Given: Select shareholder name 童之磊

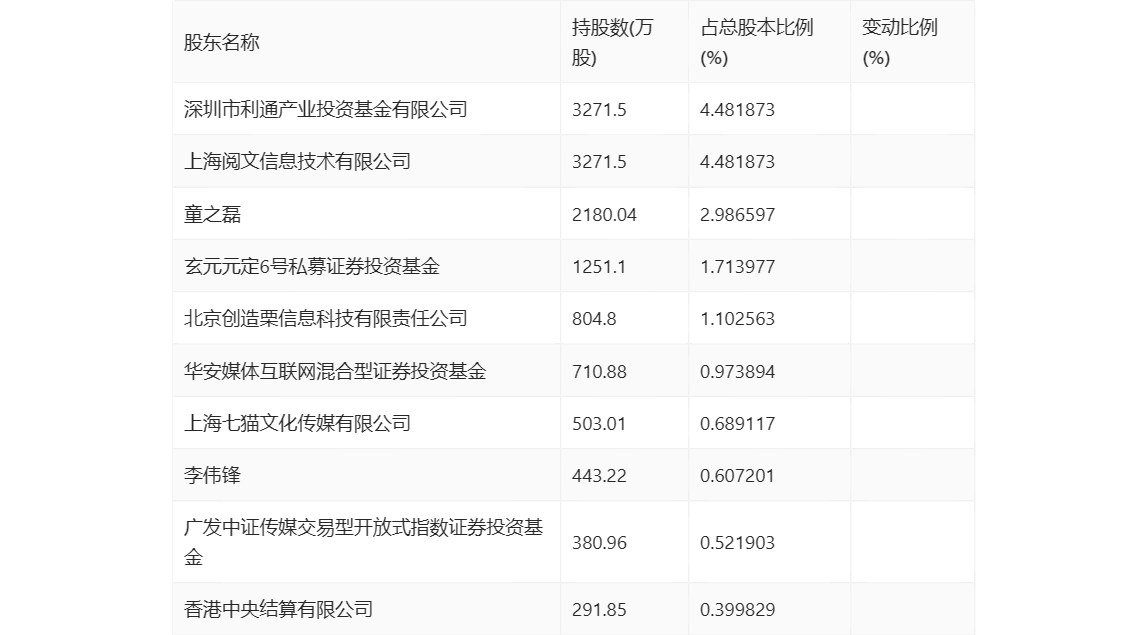Looking at the screenshot, I should (x=212, y=214).
